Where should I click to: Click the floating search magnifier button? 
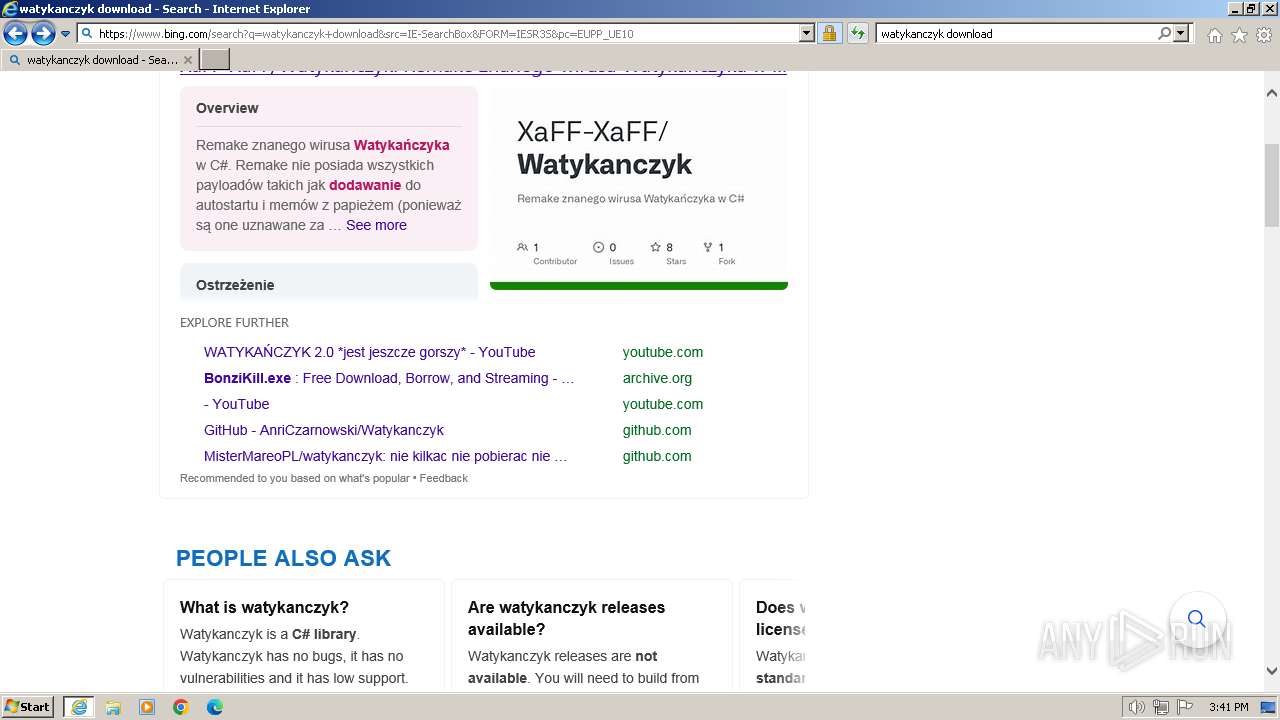point(1196,619)
